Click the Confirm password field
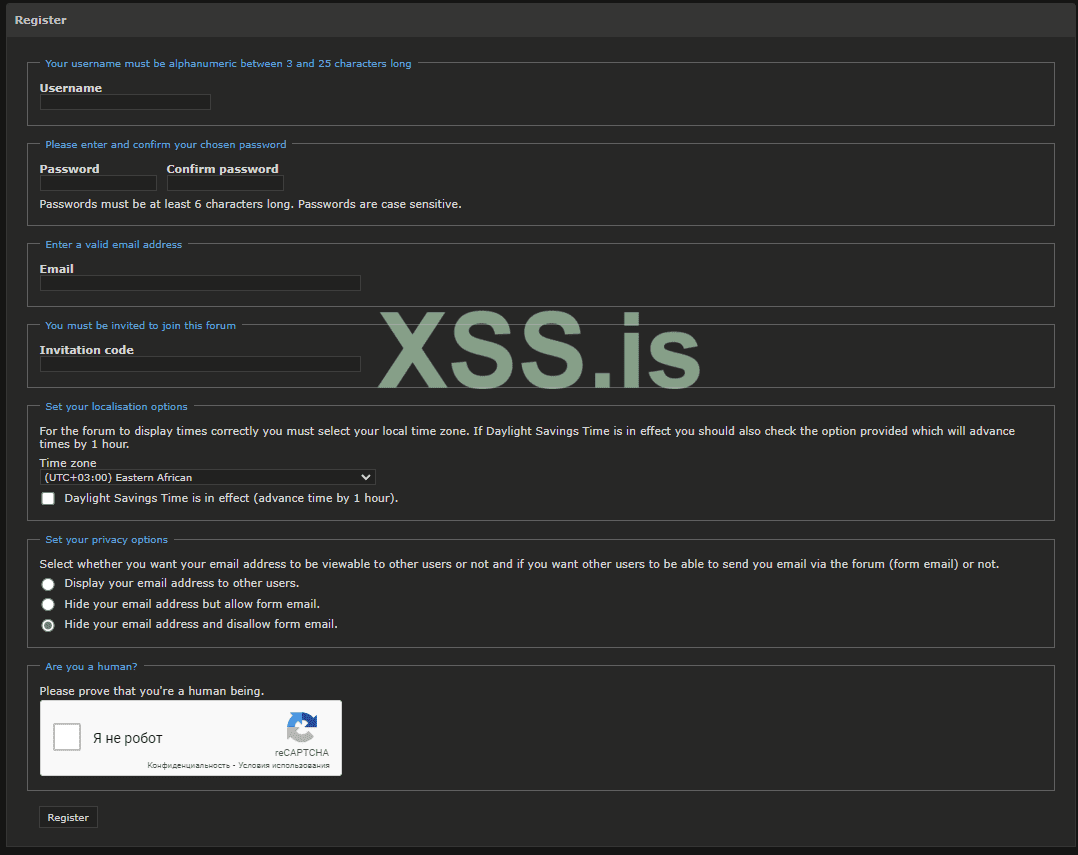Screen dimensions: 1078x855 pyautogui.click(x=225, y=183)
